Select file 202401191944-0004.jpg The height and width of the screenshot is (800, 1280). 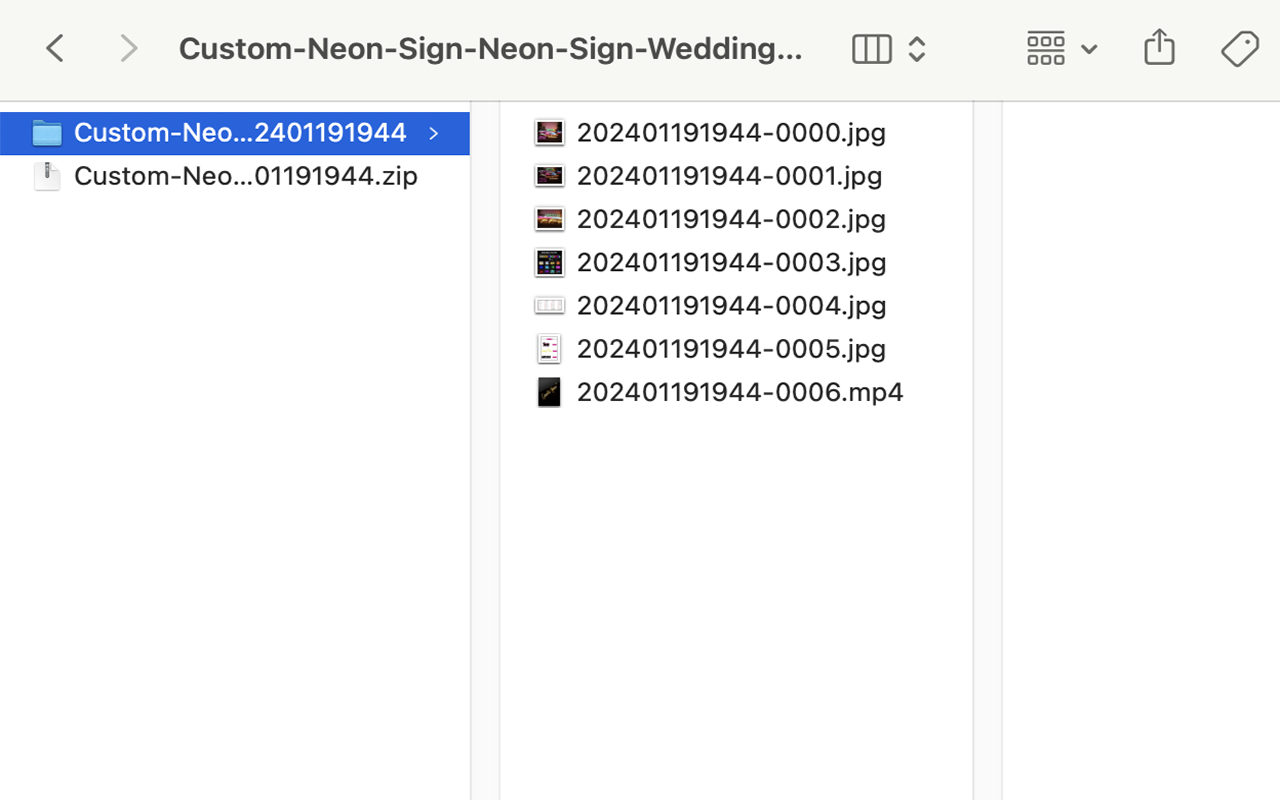click(731, 305)
